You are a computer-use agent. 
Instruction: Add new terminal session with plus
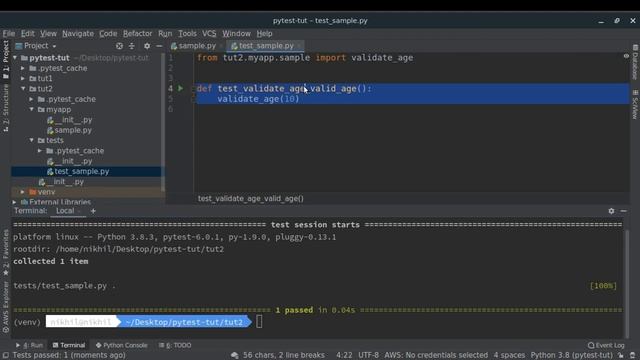(93, 211)
